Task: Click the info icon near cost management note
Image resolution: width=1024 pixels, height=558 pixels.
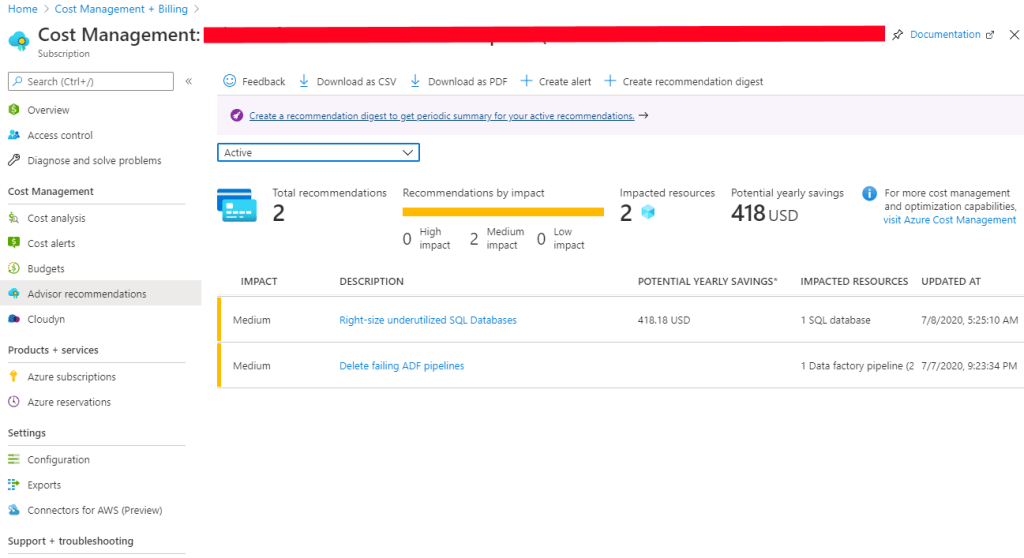Action: pyautogui.click(x=869, y=194)
